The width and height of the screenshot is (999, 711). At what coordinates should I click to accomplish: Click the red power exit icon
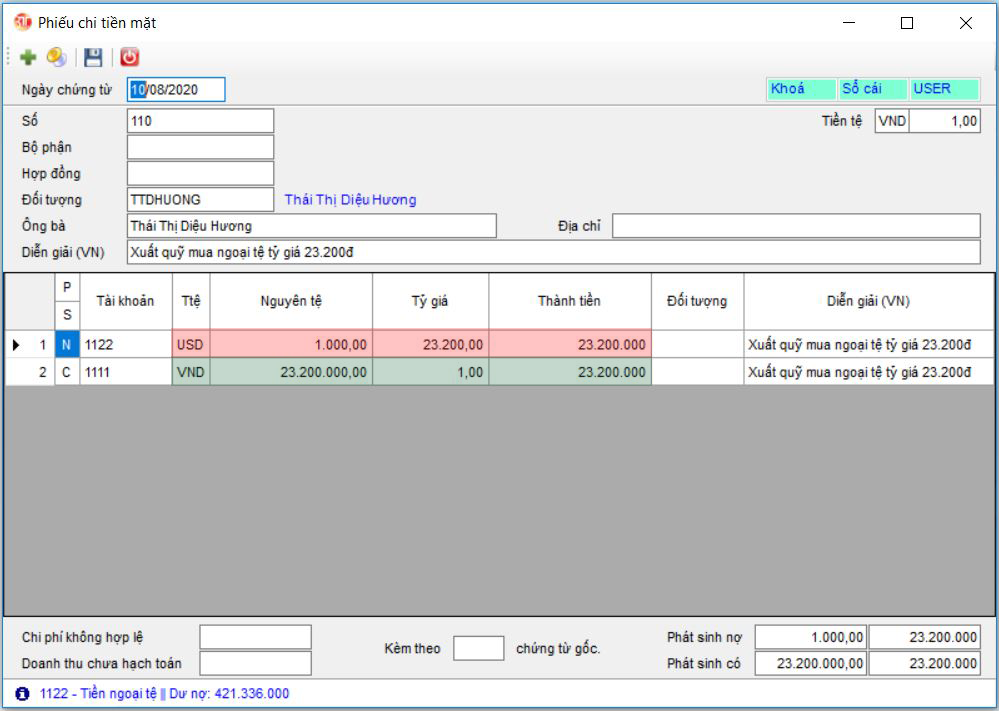coord(130,58)
